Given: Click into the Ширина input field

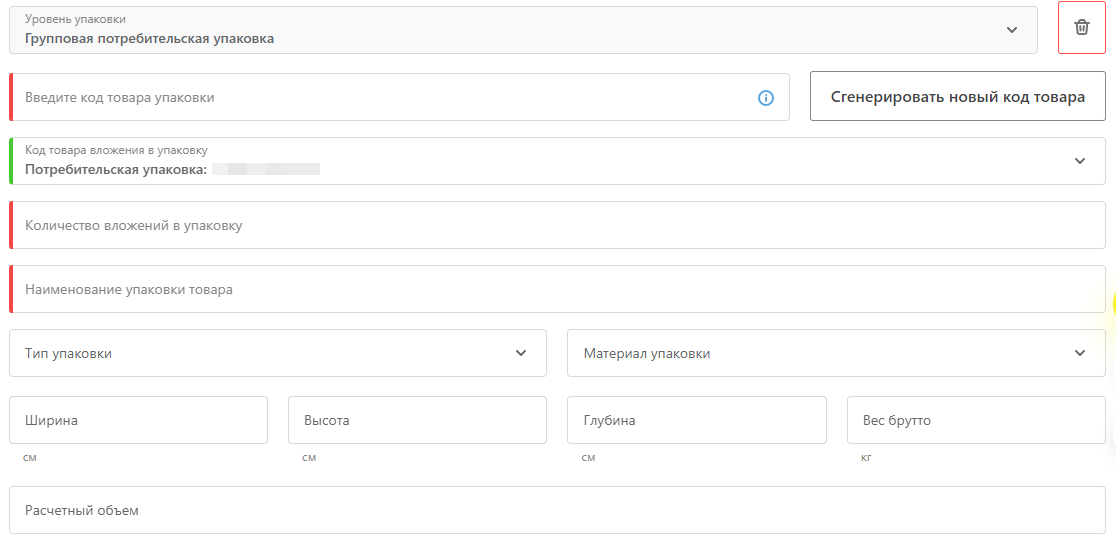Looking at the screenshot, I should pos(138,420).
